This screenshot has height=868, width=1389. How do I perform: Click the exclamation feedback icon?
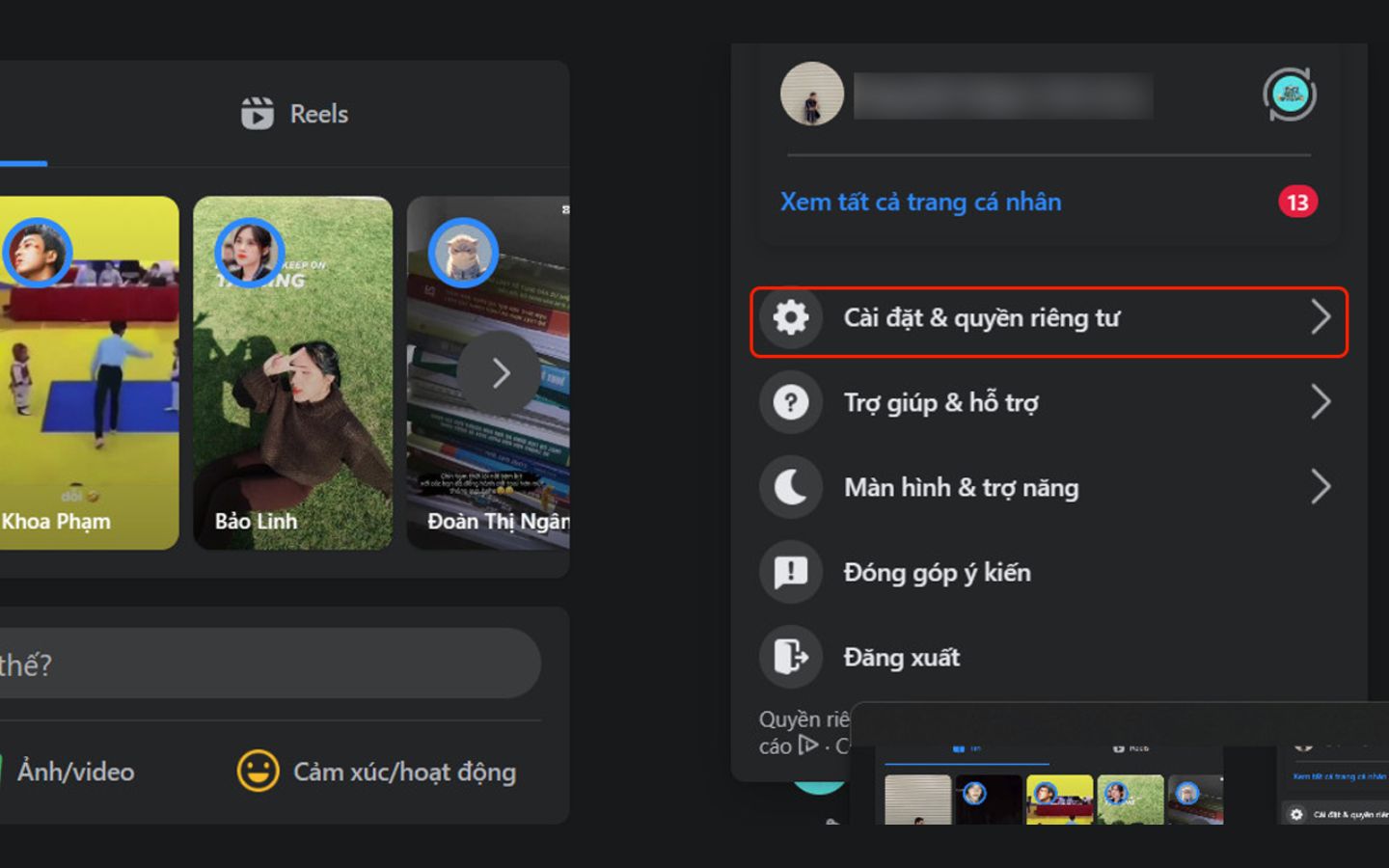coord(791,572)
